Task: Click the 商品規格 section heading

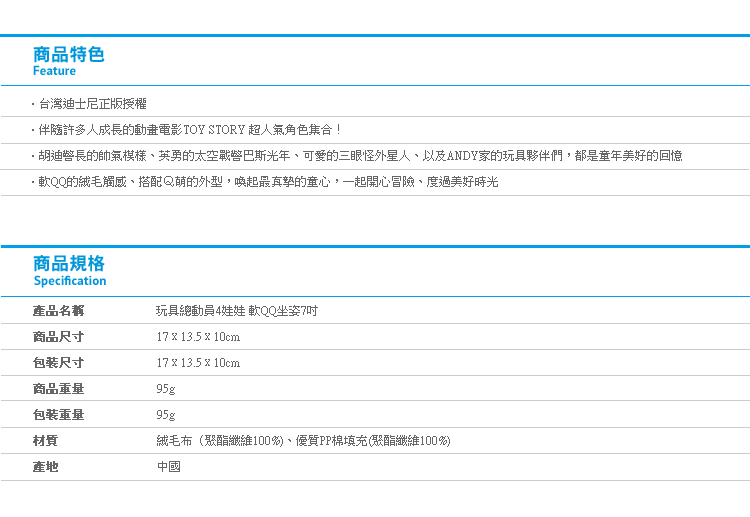Action: click(x=68, y=264)
